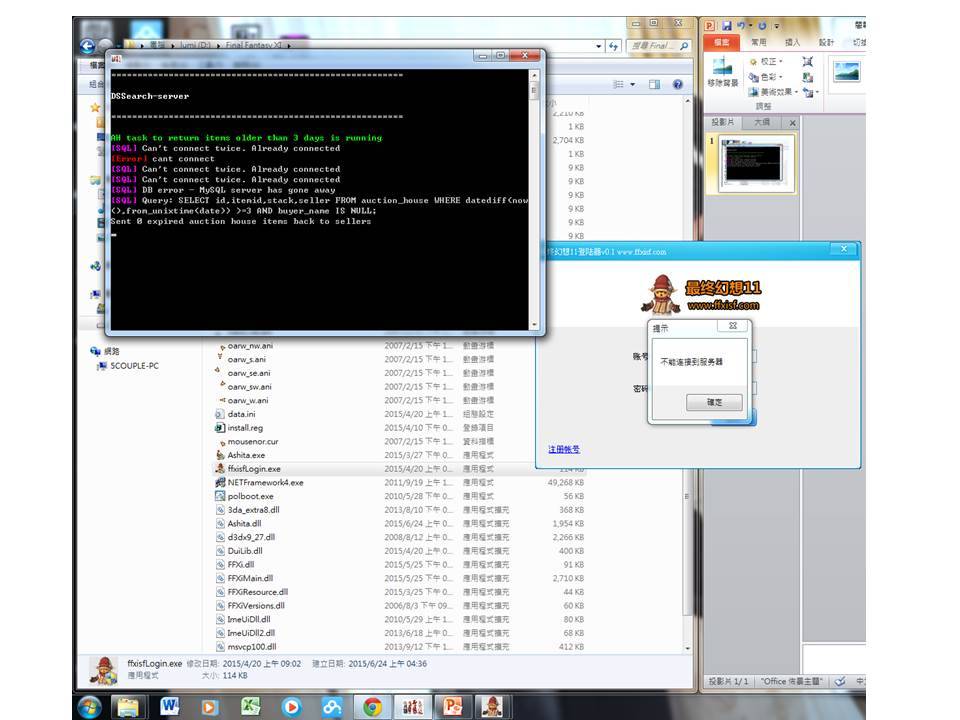Click the console window title bar icon
The image size is (960, 720).
116,59
